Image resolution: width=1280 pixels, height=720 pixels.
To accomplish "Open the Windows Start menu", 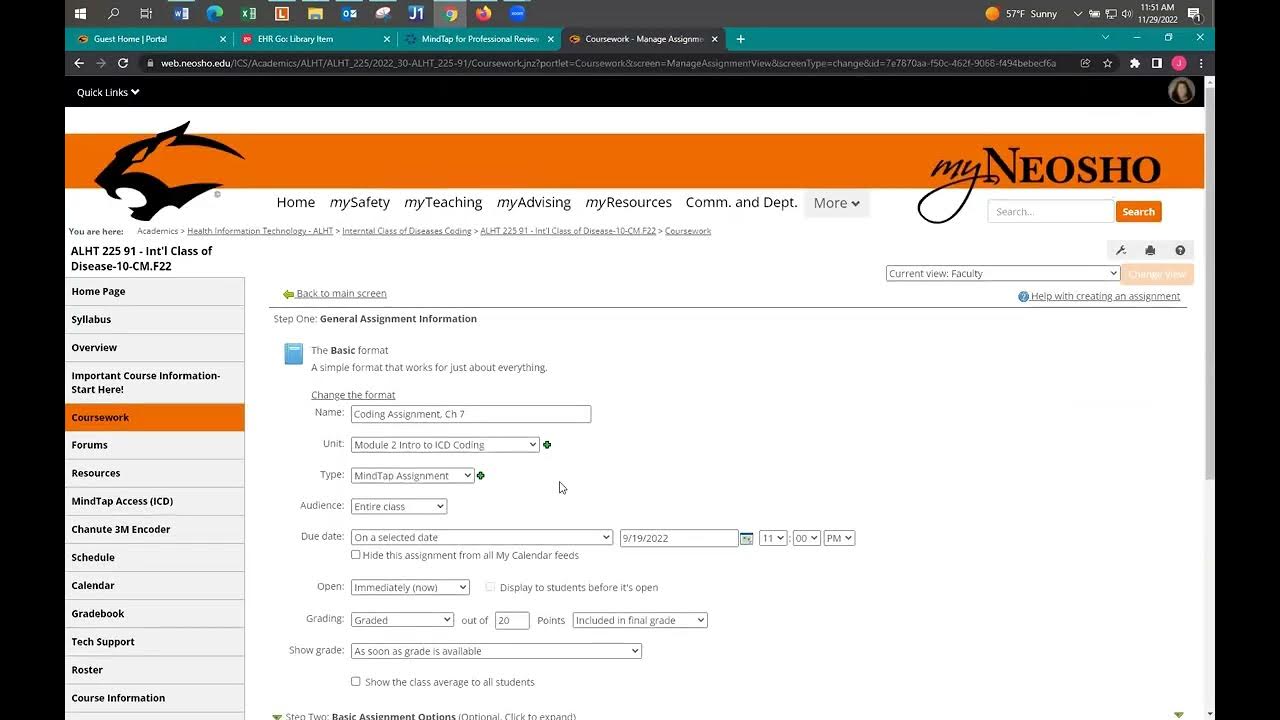I will tap(80, 13).
